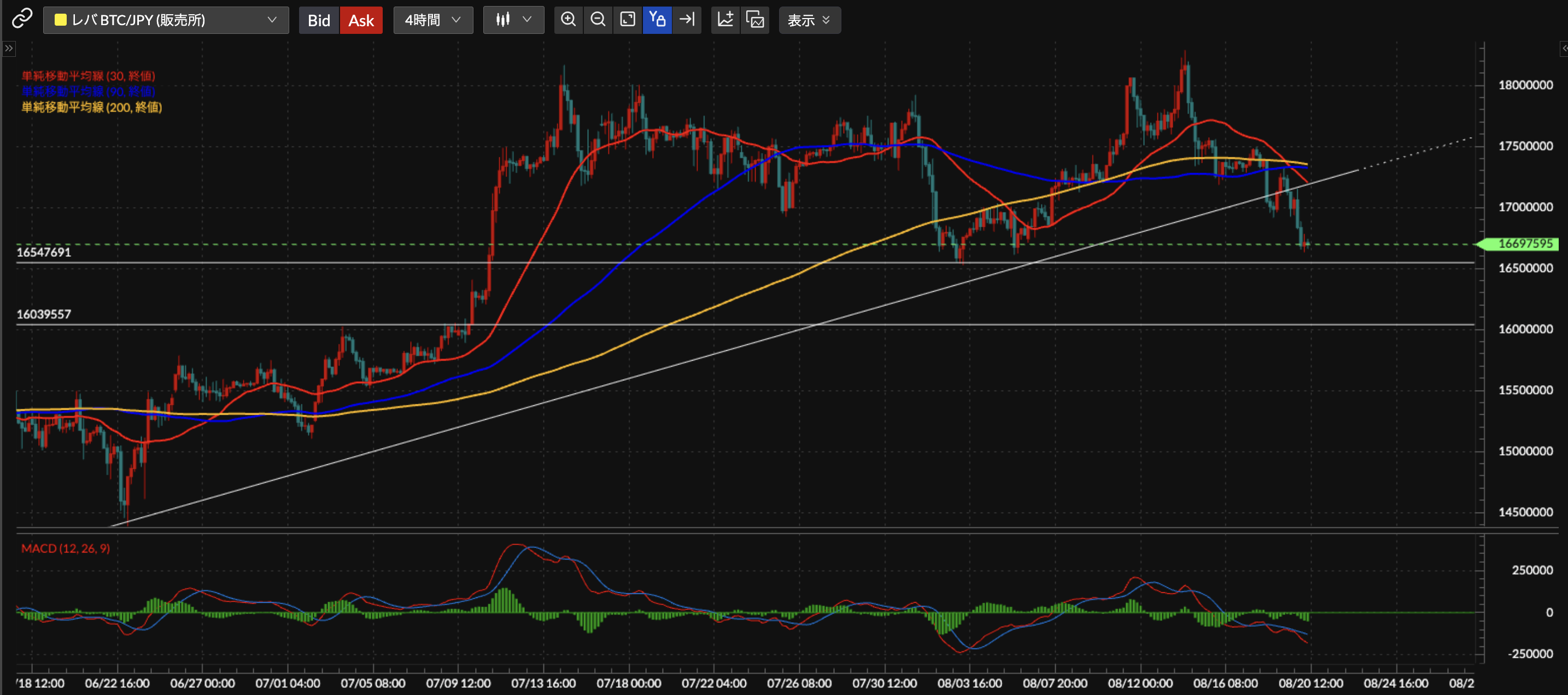
Task: Open the 4時間 timeframe dropdown
Action: point(433,20)
